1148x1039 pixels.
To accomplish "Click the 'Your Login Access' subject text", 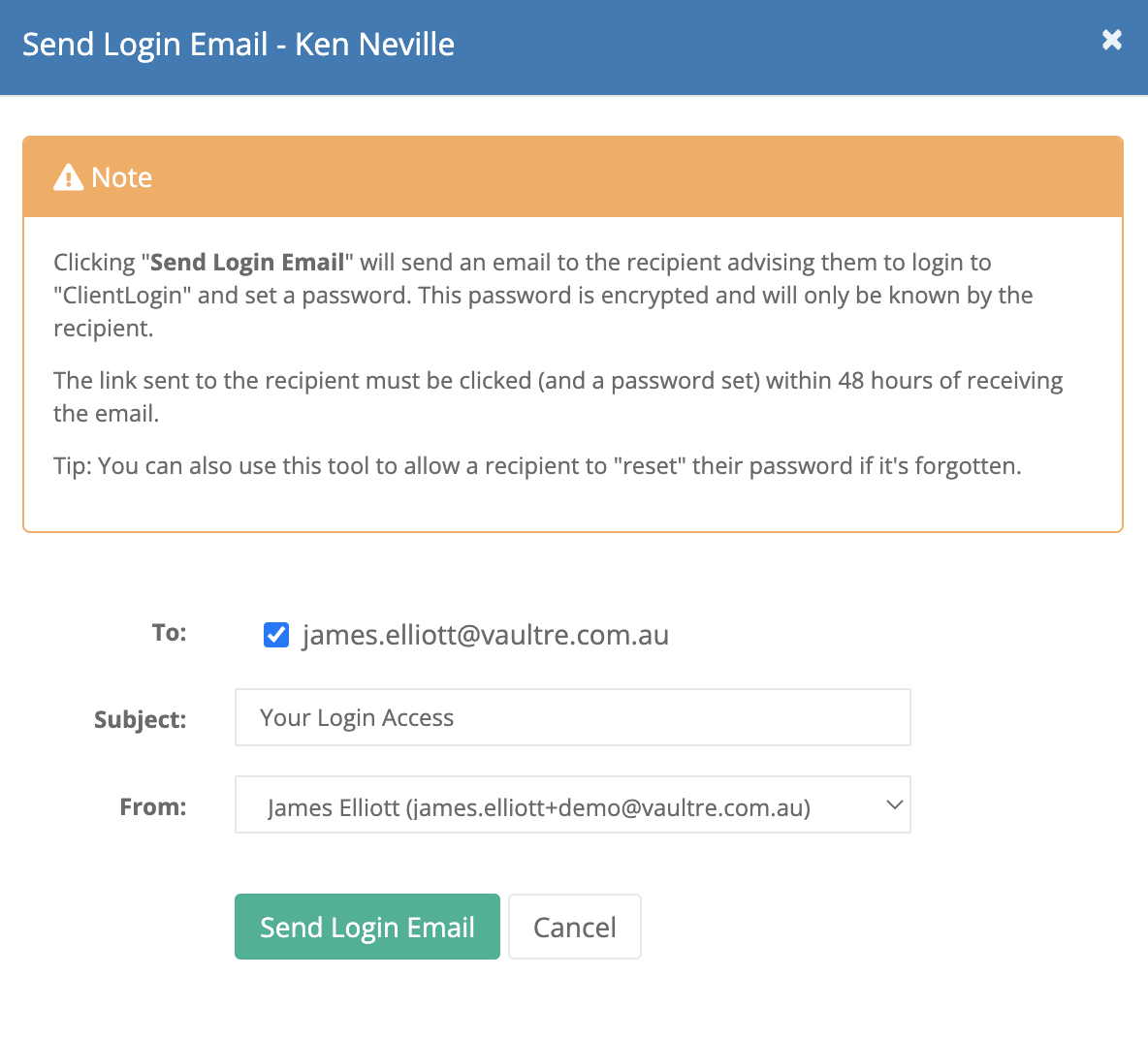I will pos(357,718).
